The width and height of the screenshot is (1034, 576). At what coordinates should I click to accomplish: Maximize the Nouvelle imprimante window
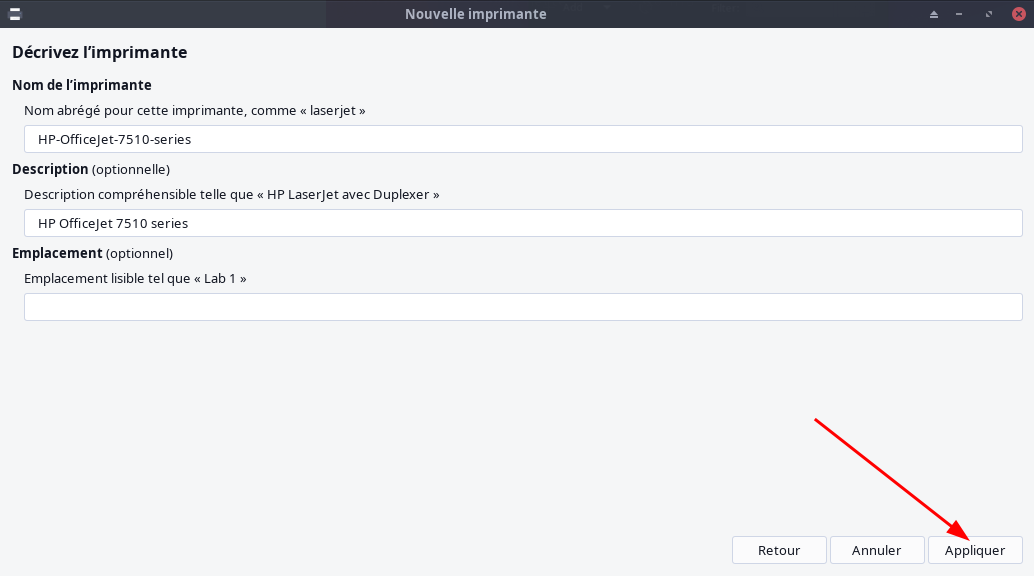tap(988, 14)
